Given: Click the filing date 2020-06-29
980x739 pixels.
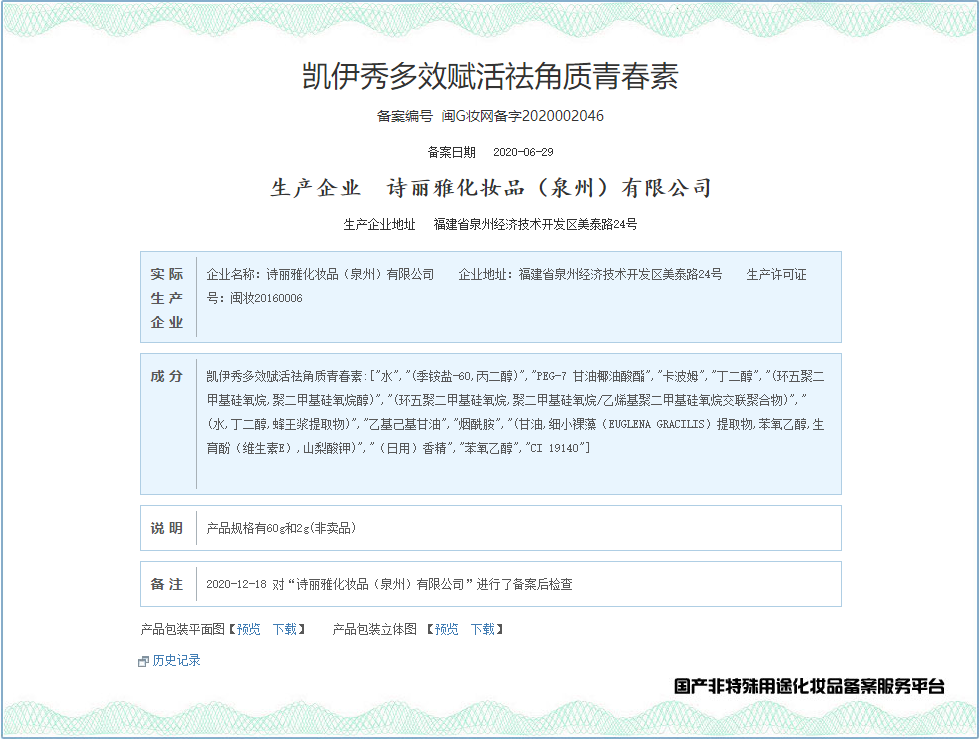Looking at the screenshot, I should [x=523, y=152].
